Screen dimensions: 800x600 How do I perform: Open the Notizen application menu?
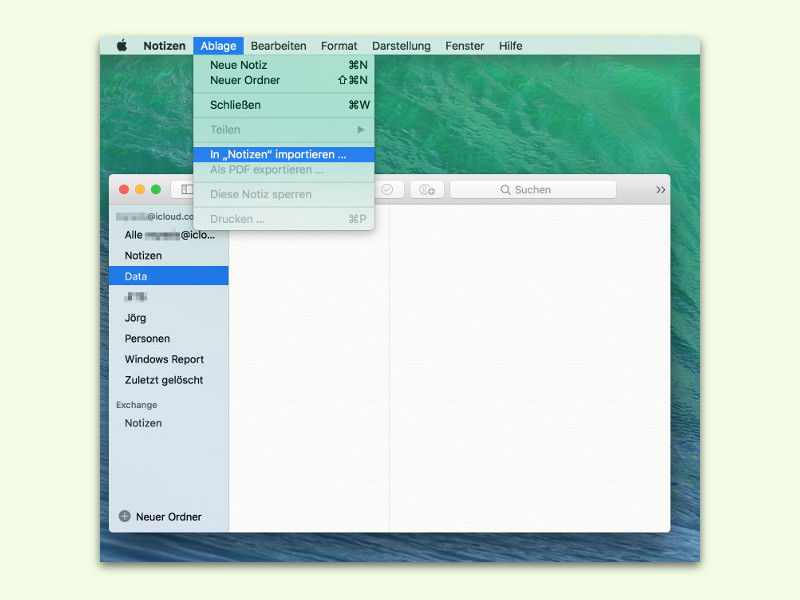coord(164,46)
